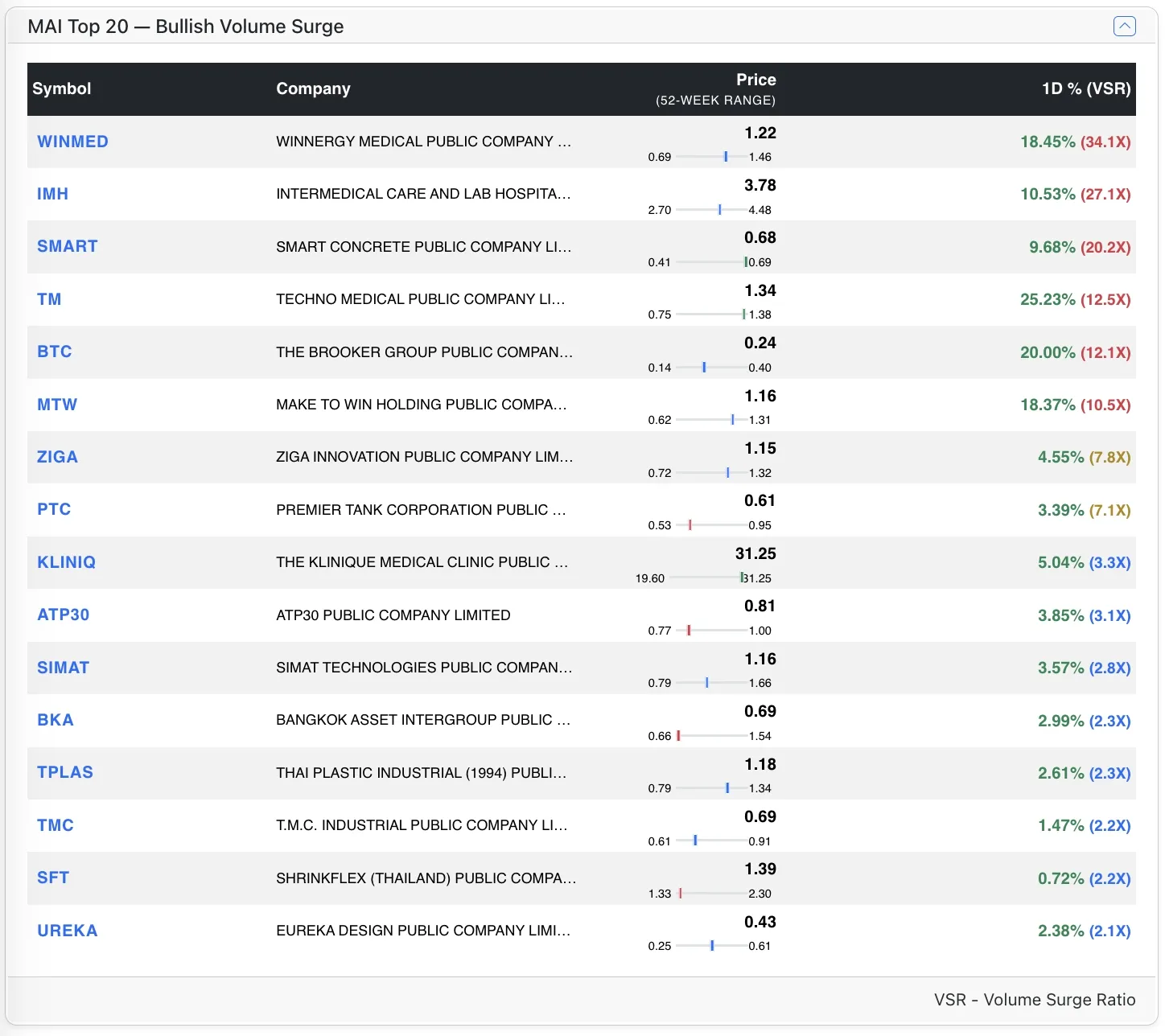Viewport: 1165px width, 1036px height.
Task: Click the IMH price 3.78
Action: [760, 186]
